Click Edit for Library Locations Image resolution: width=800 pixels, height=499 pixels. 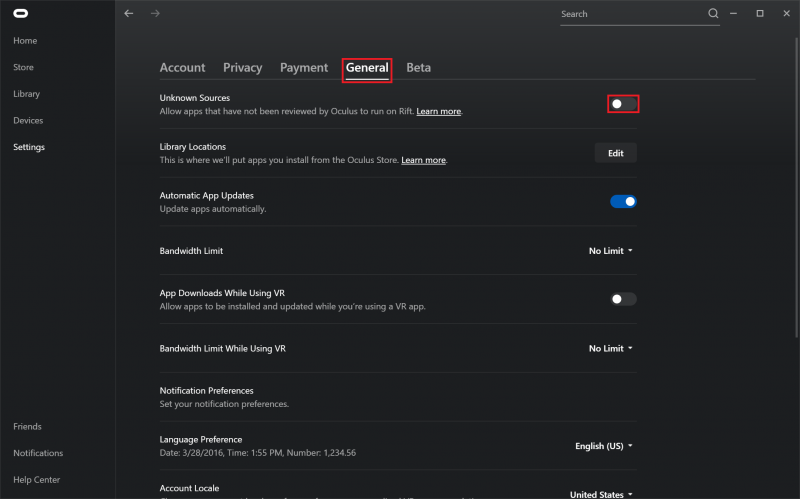click(x=615, y=153)
